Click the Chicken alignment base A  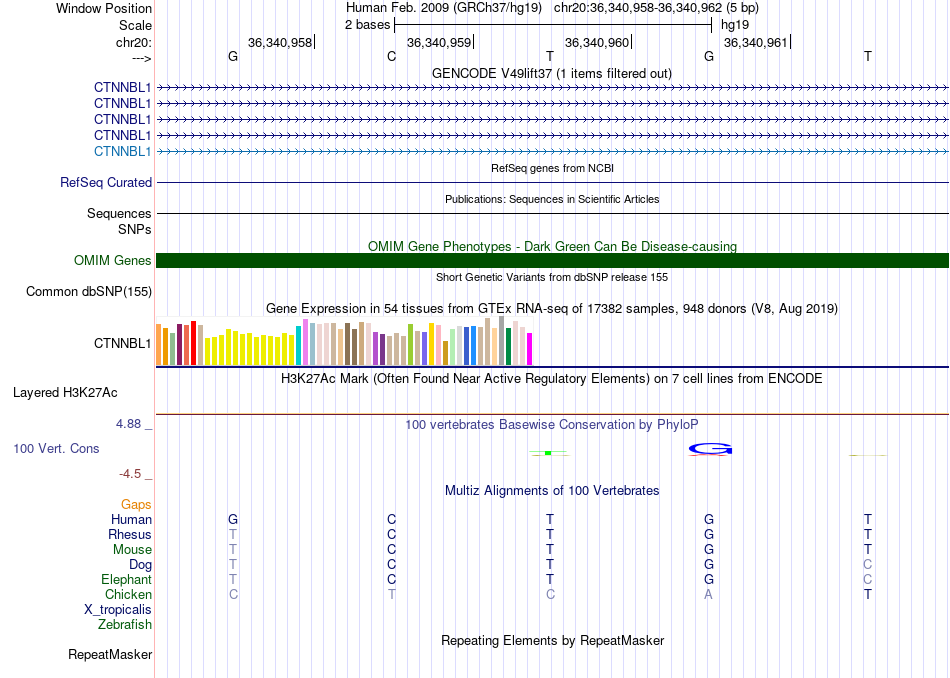tap(708, 594)
